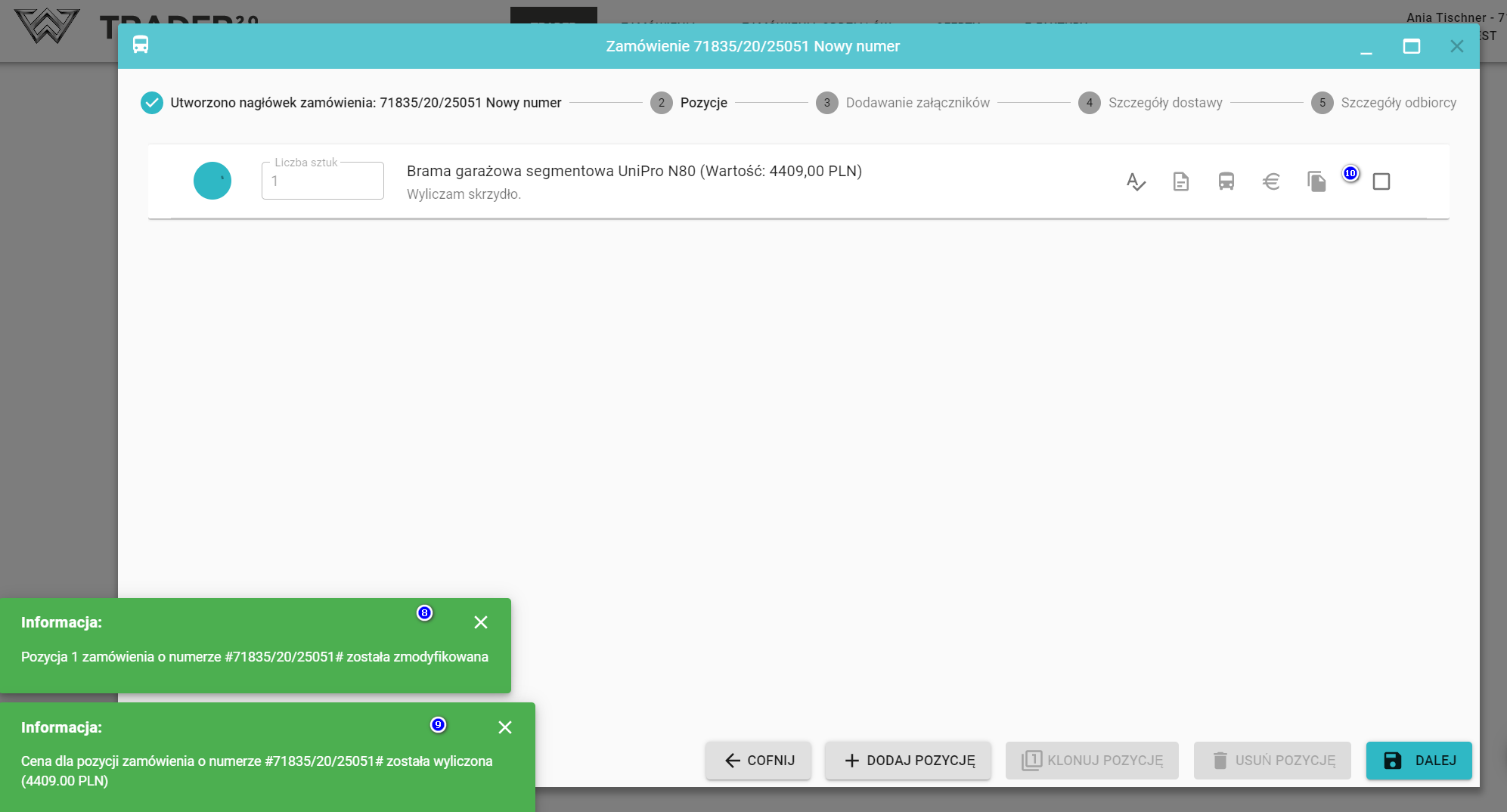The height and width of the screenshot is (812, 1507).
Task: Go to step 2 Pozycje
Action: click(689, 103)
